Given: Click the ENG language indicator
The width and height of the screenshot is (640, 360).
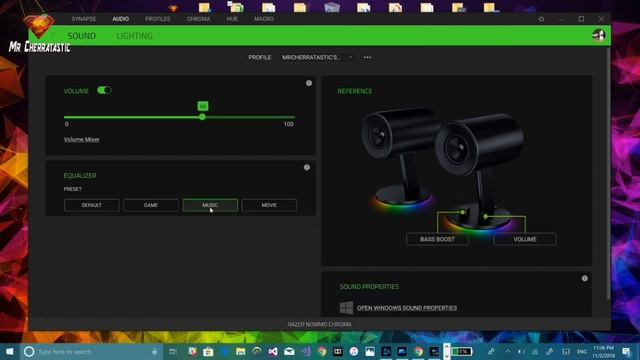Looking at the screenshot, I should [582, 351].
